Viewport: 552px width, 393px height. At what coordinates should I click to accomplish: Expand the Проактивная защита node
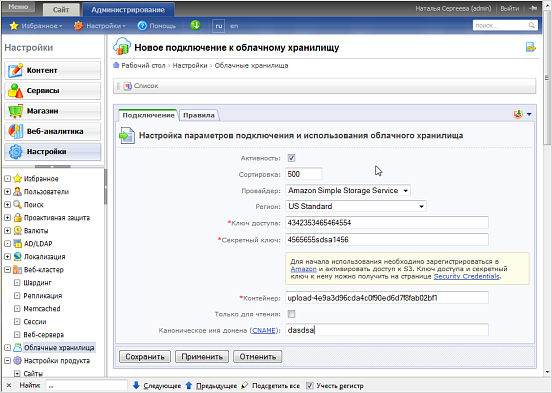7,218
